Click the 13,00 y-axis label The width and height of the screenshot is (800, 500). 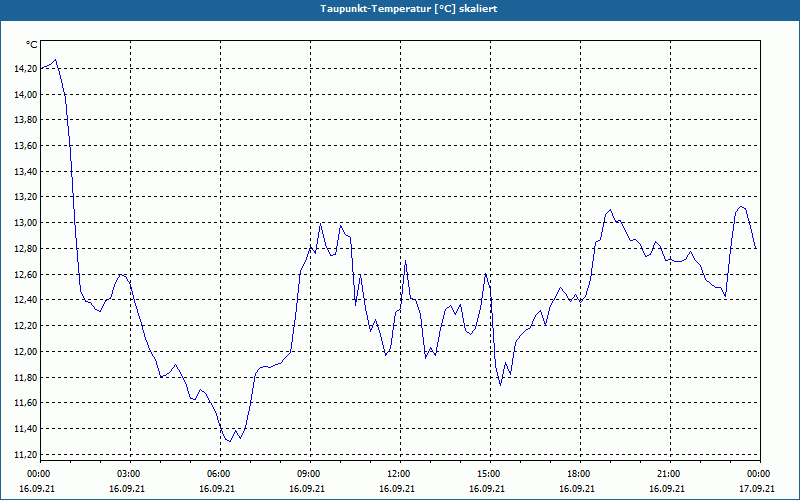pos(26,223)
